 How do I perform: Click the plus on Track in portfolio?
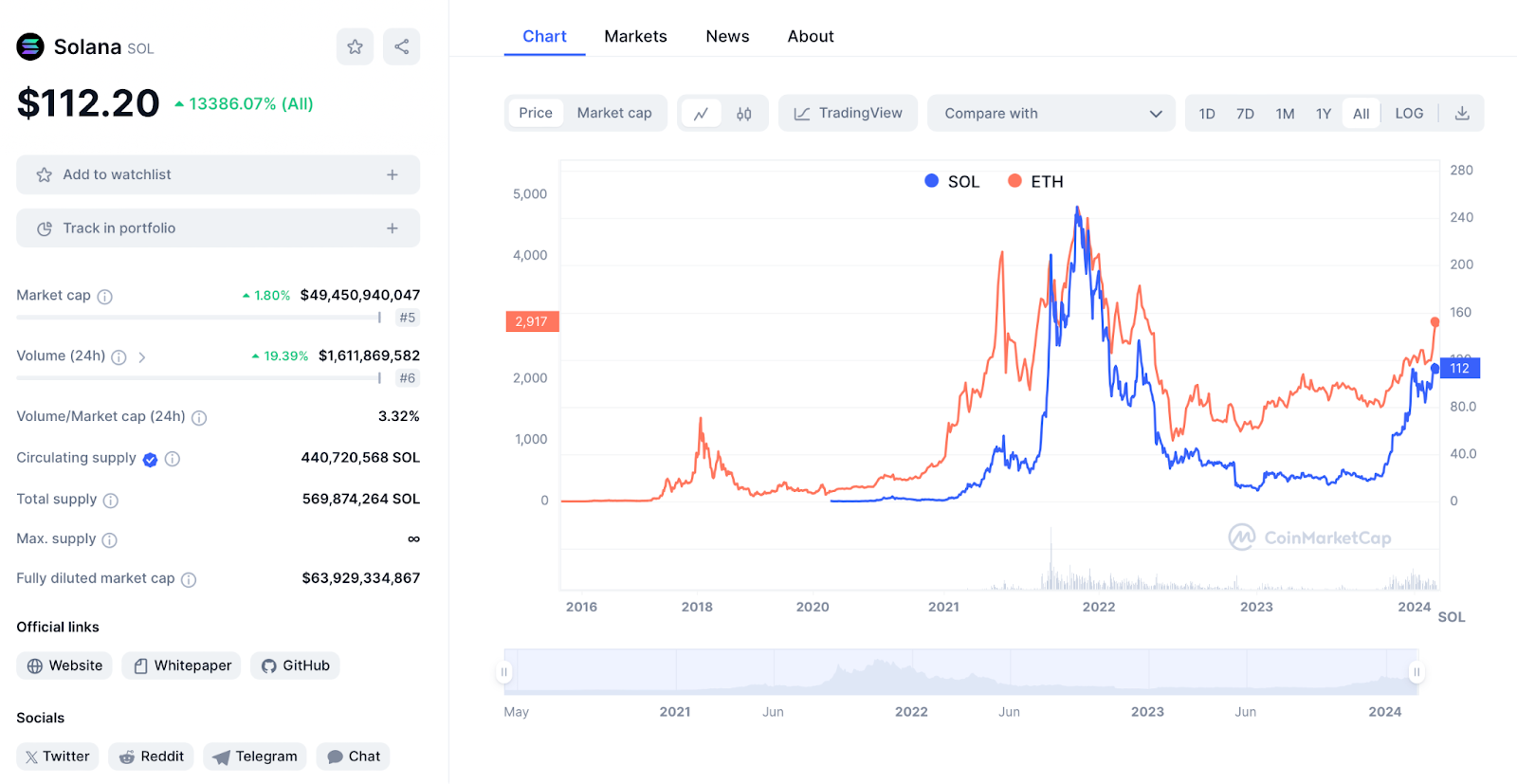pos(393,228)
